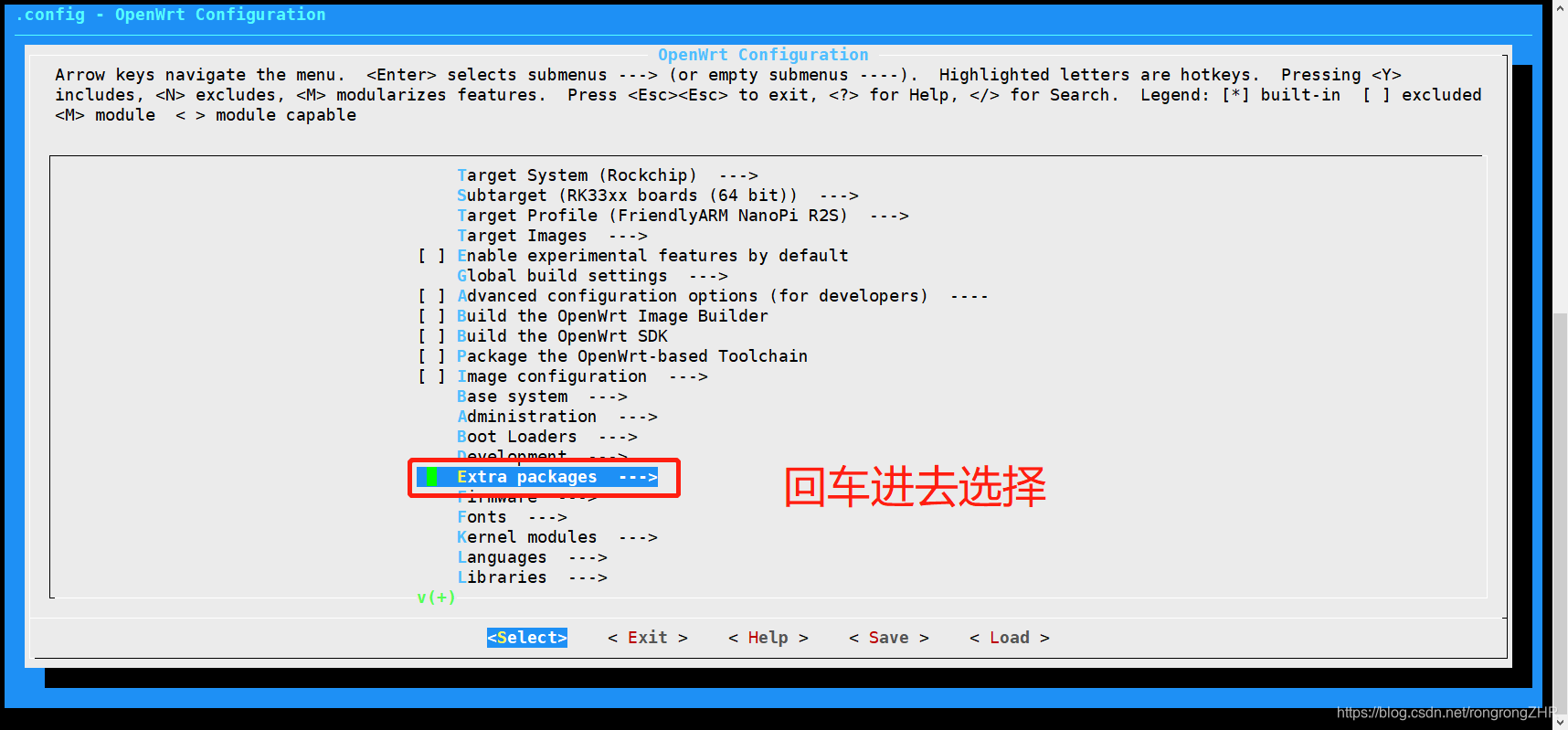Toggle Image configuration checkbox
1568x730 pixels.
[431, 376]
